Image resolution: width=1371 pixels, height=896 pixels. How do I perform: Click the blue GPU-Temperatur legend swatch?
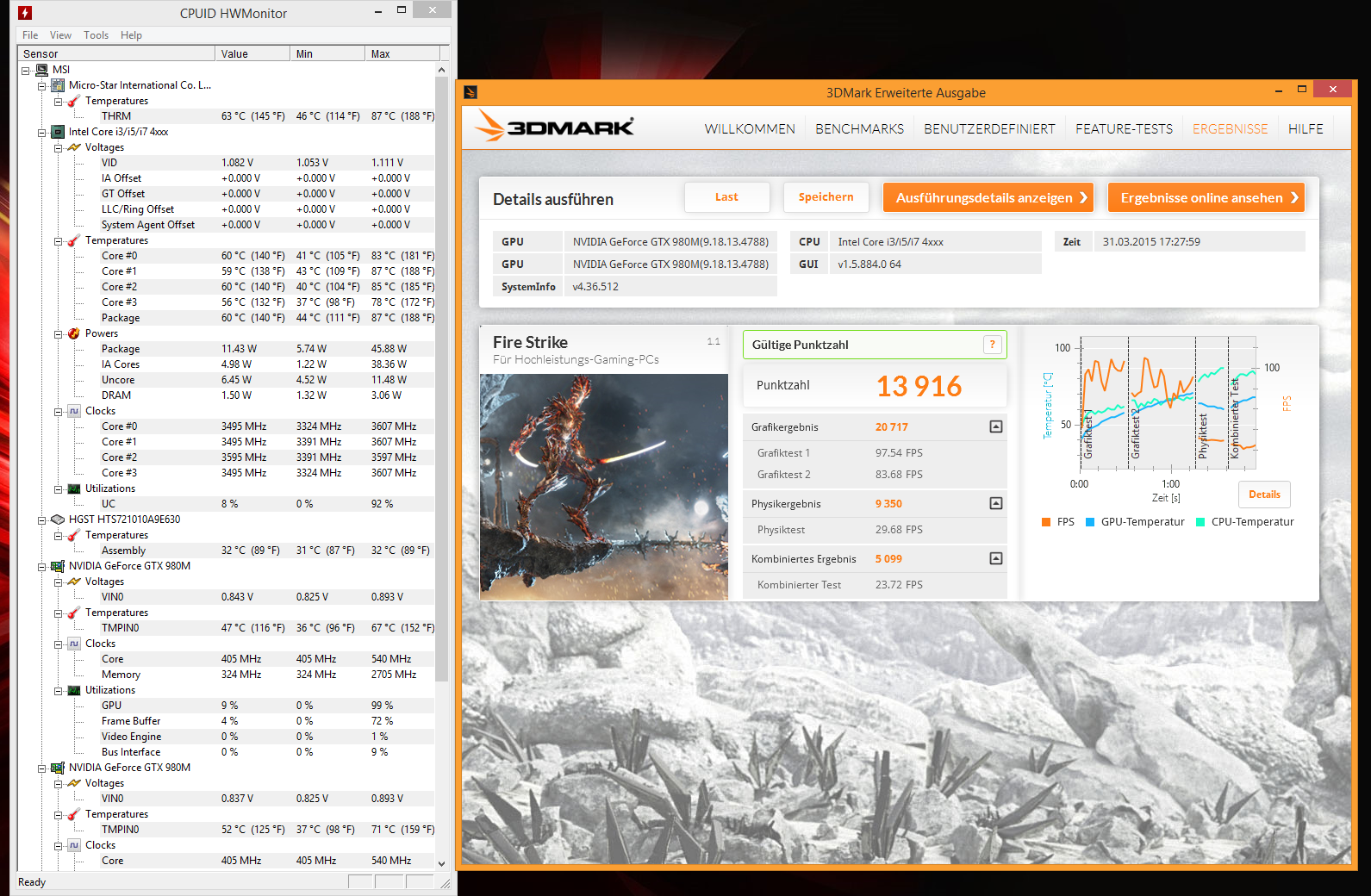point(1090,522)
